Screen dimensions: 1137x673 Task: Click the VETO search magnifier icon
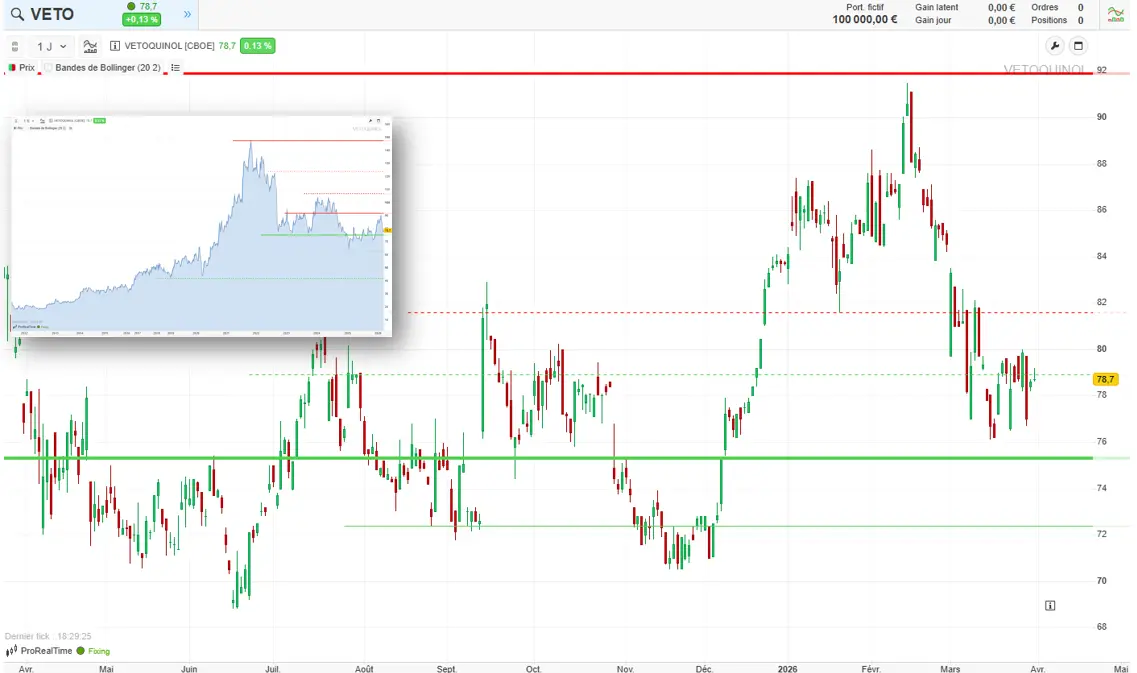point(17,15)
